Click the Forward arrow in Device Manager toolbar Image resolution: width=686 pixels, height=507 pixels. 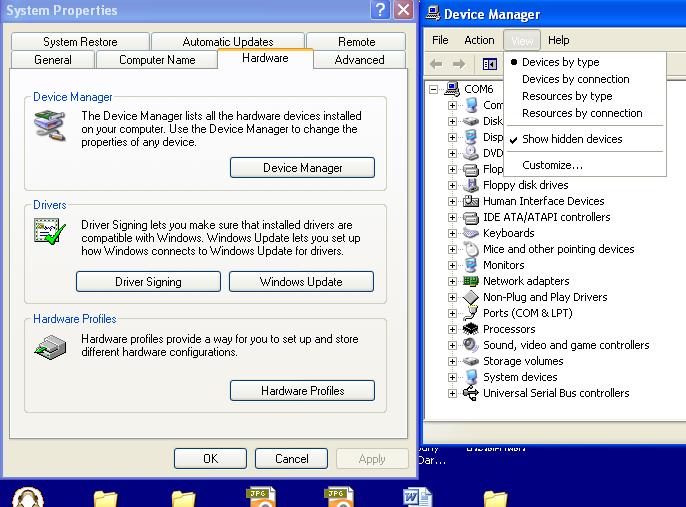458,64
